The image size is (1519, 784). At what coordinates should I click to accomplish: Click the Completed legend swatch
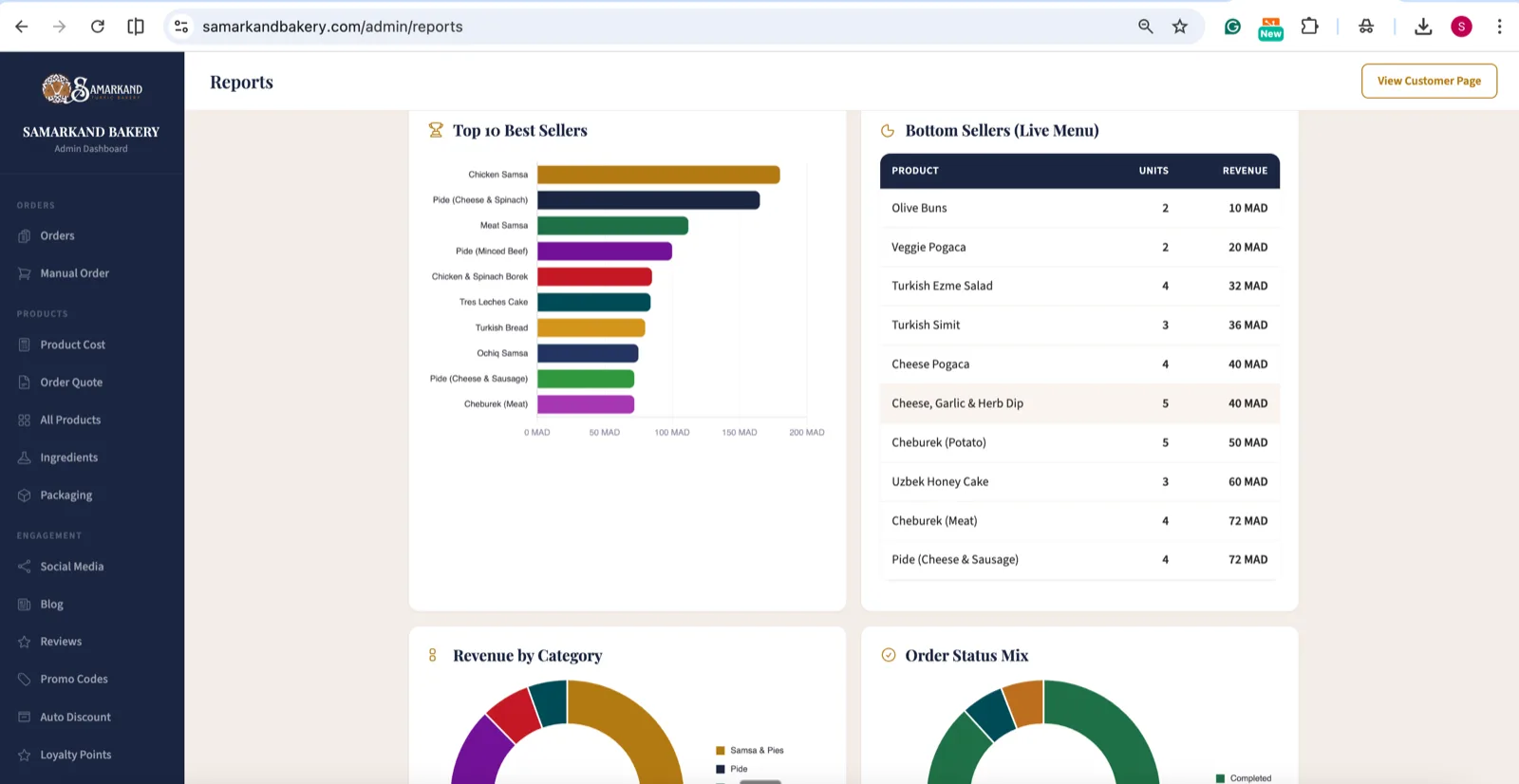coord(1220,778)
